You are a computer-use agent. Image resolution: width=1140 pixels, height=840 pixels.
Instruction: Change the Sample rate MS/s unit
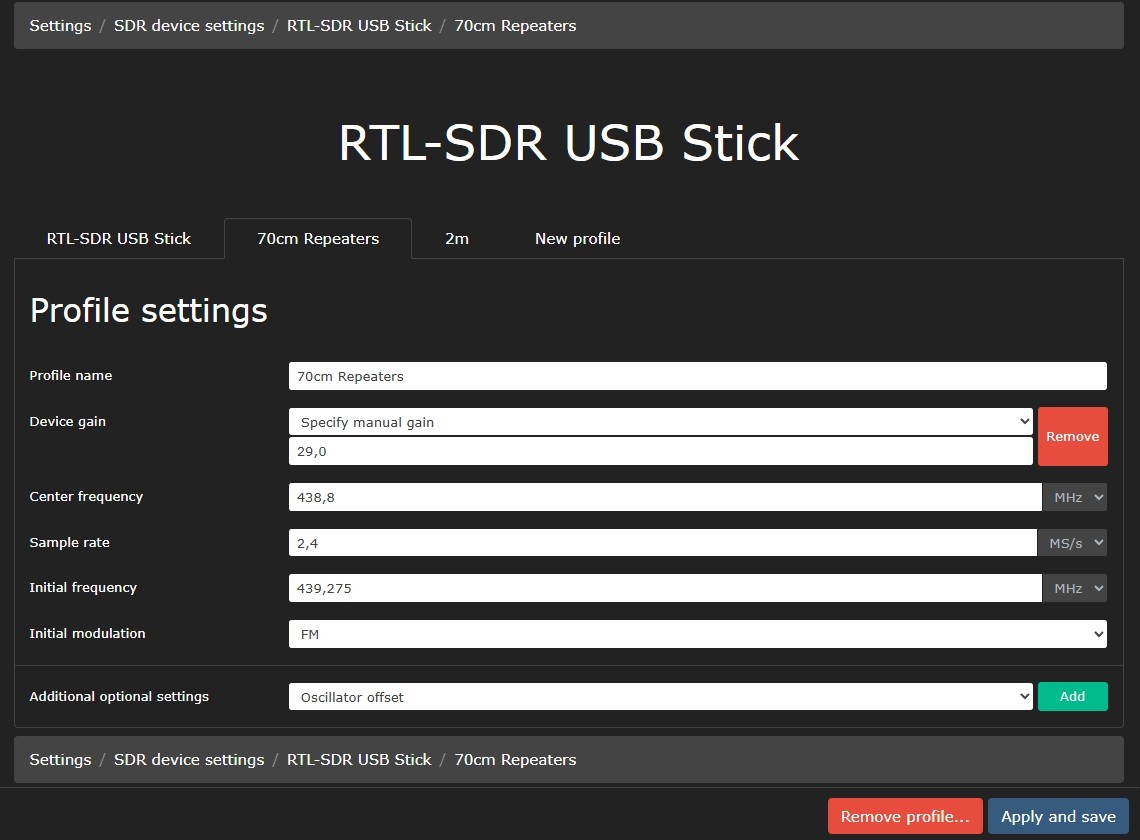tap(1072, 543)
